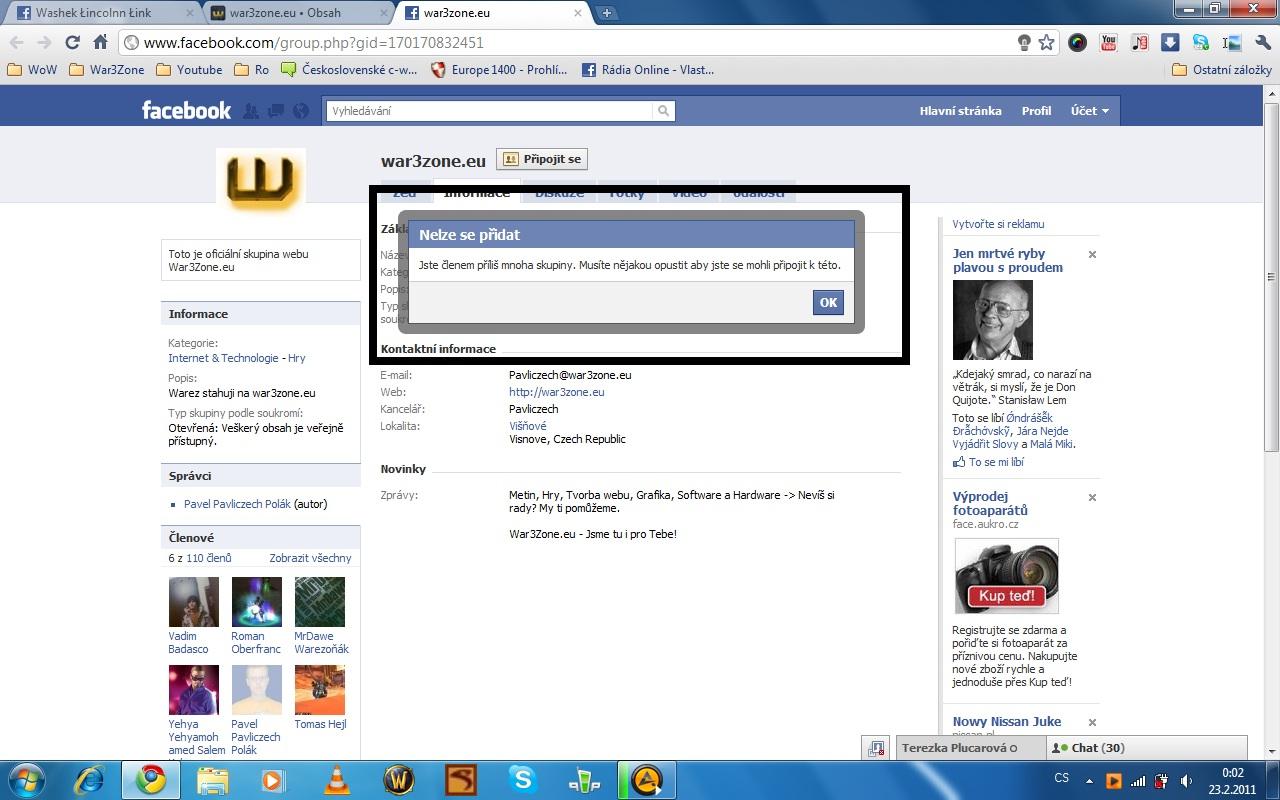Open the network signal tray icon

point(1138,780)
